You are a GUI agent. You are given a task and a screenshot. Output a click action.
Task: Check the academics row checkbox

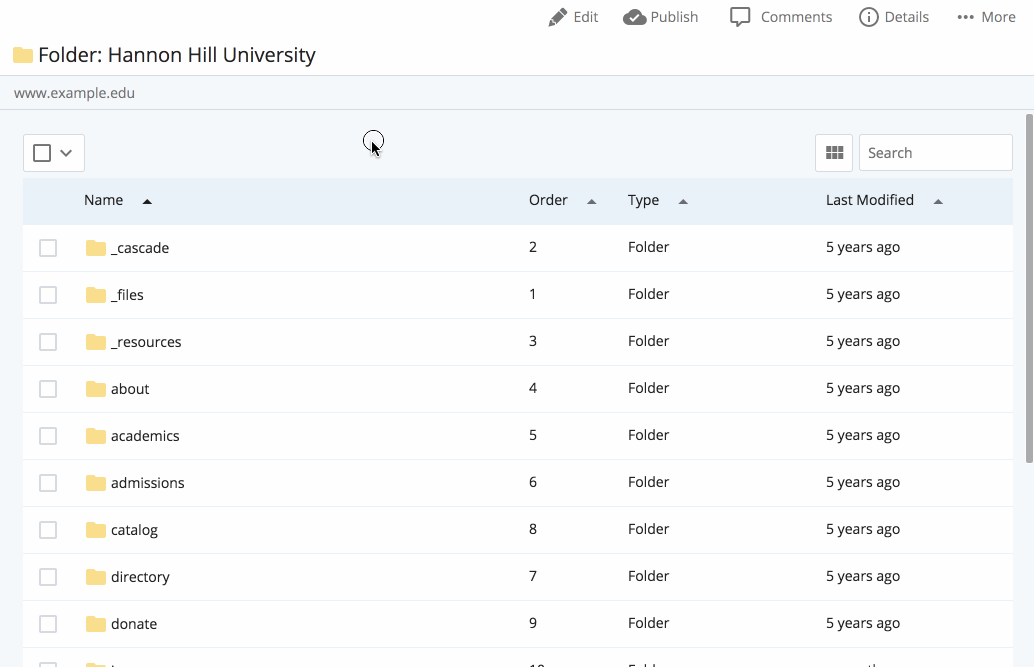click(48, 435)
